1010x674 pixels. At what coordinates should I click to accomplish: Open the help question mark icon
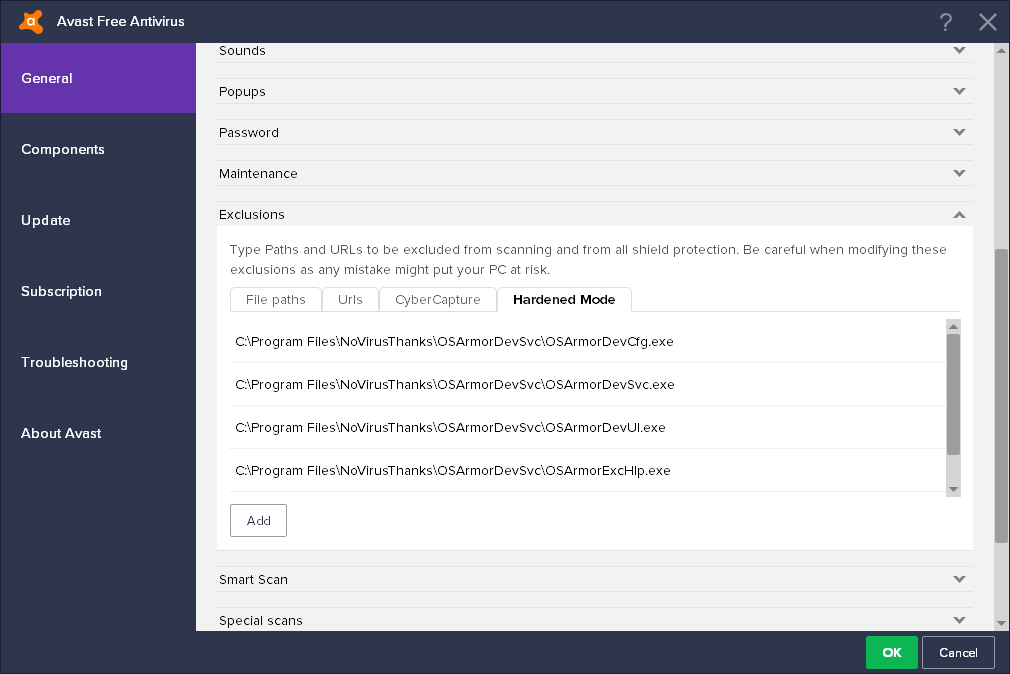pyautogui.click(x=945, y=22)
